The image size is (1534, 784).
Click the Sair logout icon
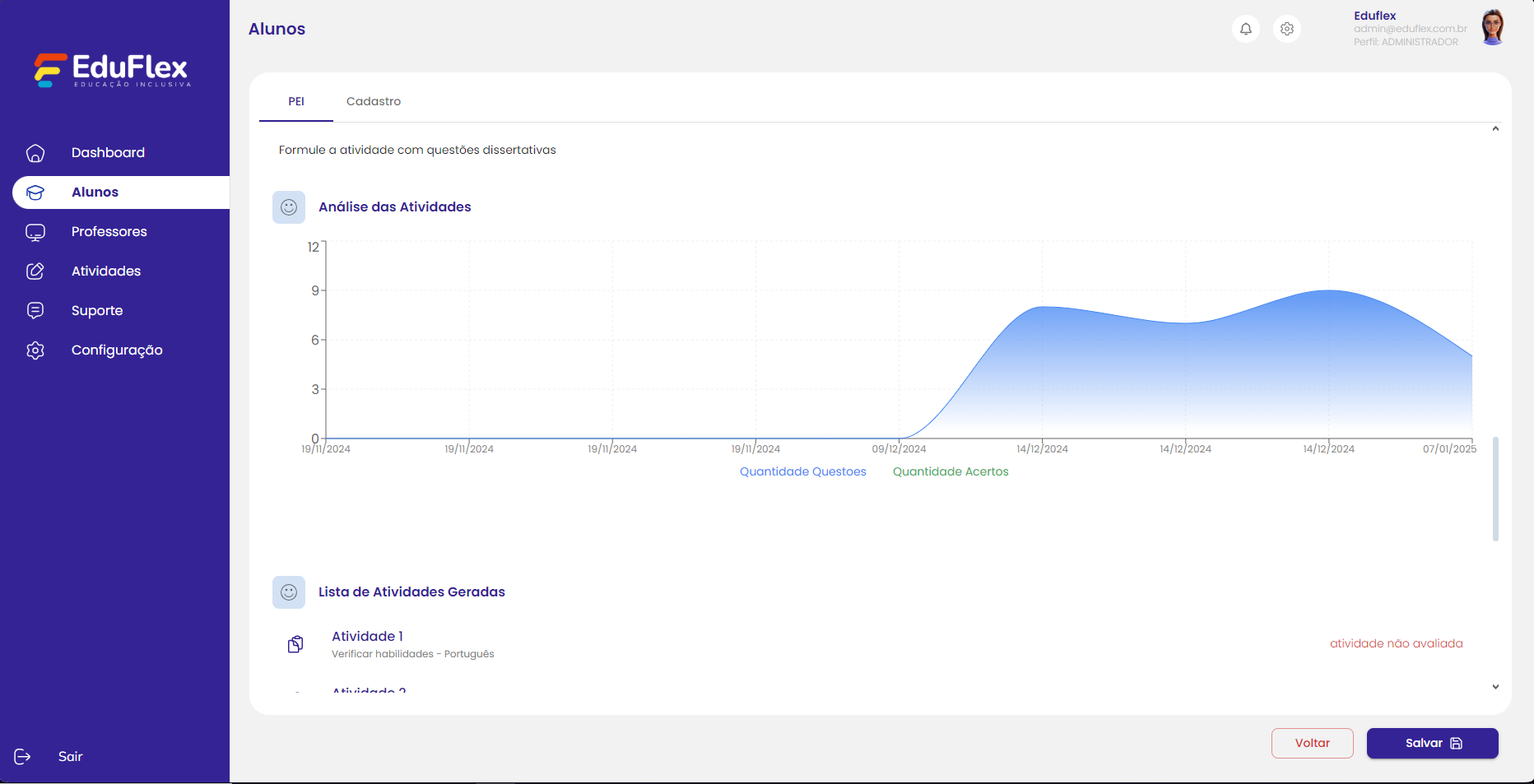tap(23, 757)
